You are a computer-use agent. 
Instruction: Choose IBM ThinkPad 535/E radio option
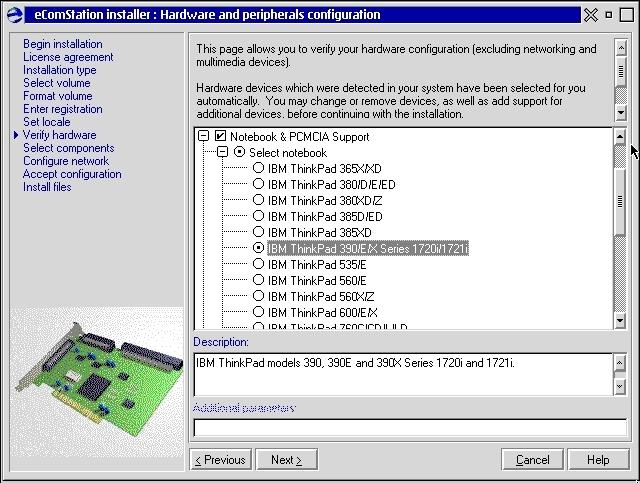tap(258, 264)
